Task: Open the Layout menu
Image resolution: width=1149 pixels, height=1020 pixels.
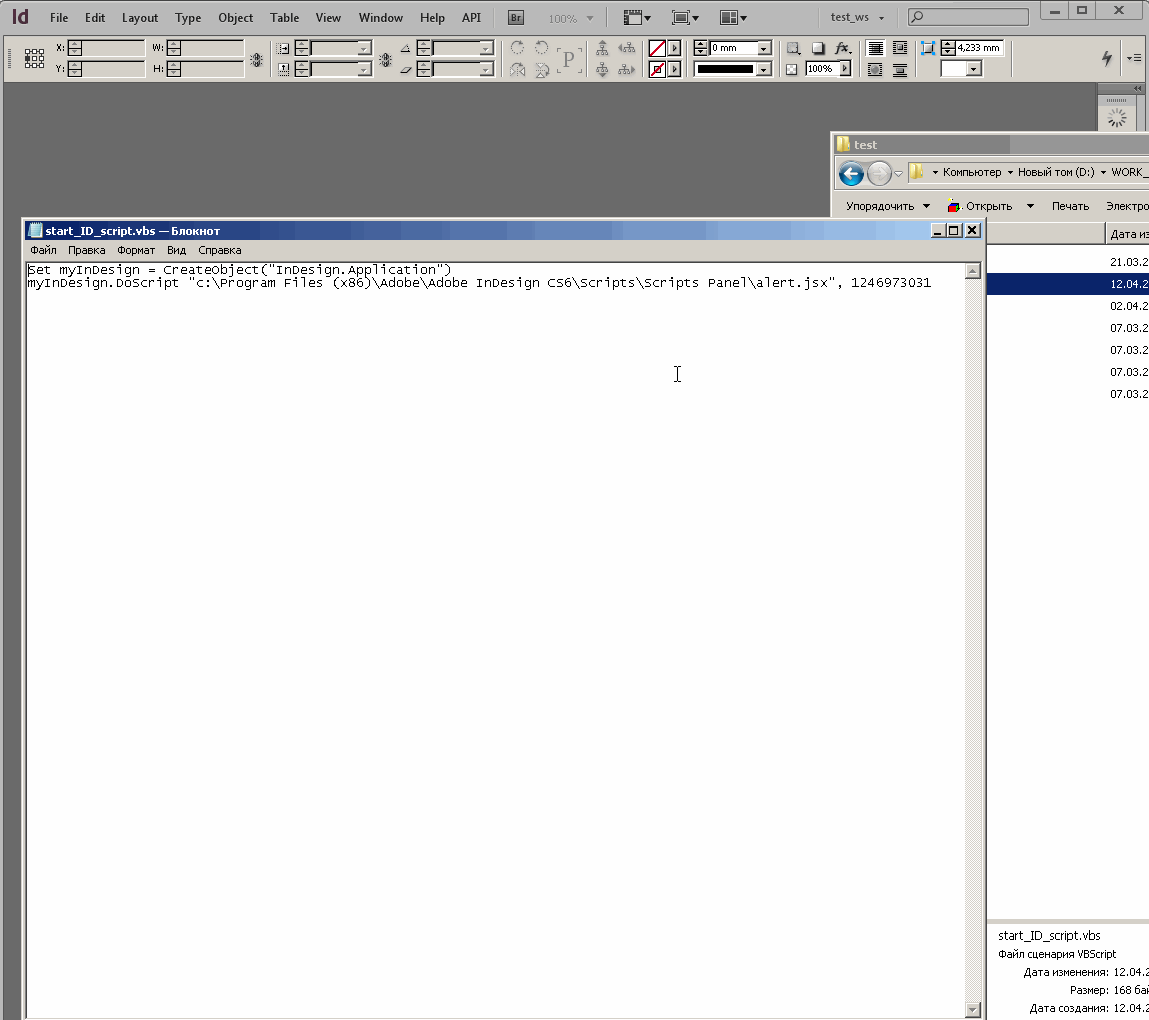Action: pyautogui.click(x=139, y=18)
